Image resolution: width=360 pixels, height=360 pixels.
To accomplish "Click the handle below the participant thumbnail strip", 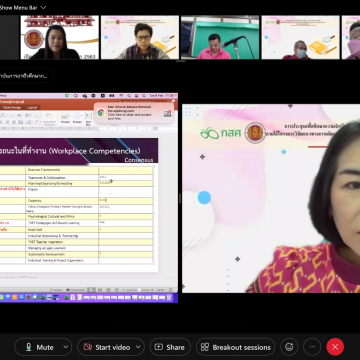I will pyautogui.click(x=180, y=62).
